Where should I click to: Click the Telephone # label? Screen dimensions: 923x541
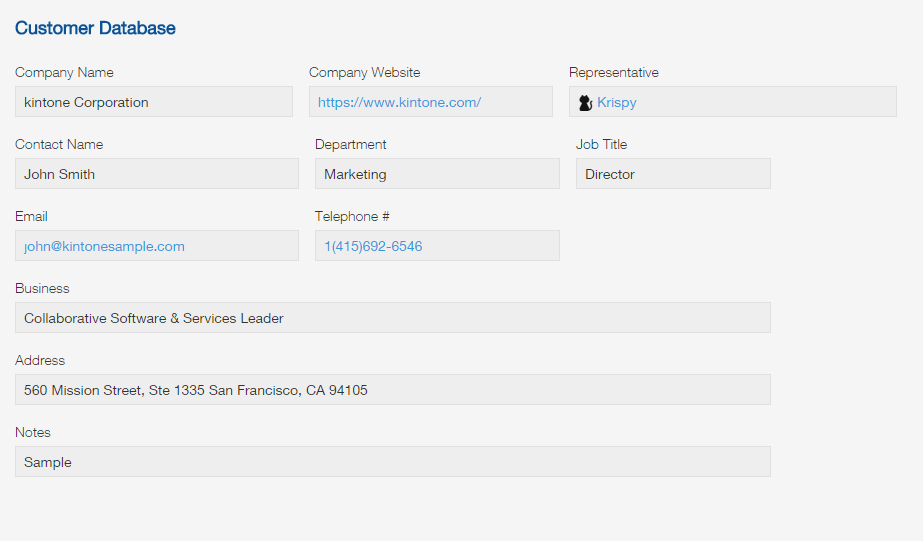[x=352, y=216]
